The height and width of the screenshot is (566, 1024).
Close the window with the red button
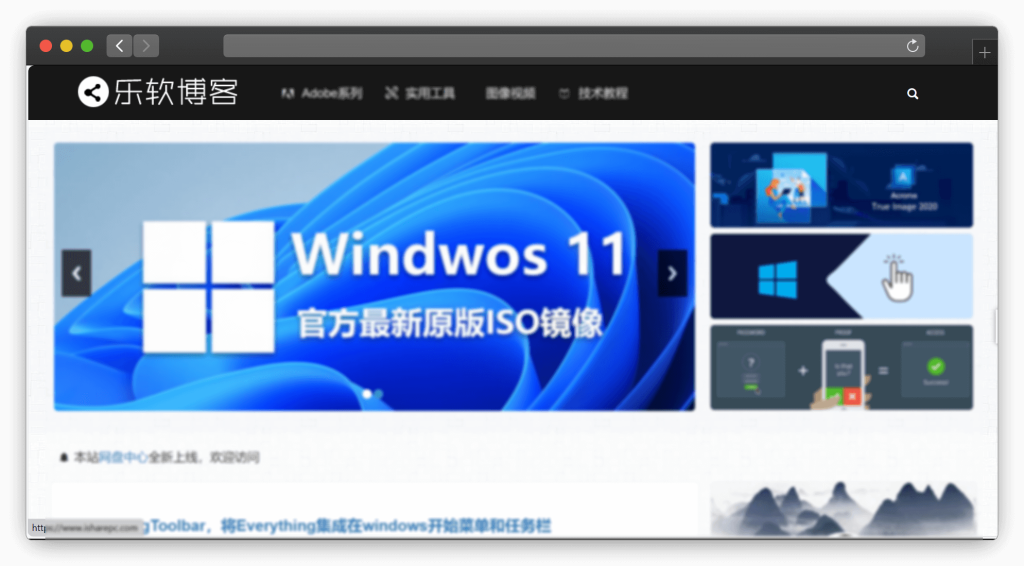coord(46,46)
